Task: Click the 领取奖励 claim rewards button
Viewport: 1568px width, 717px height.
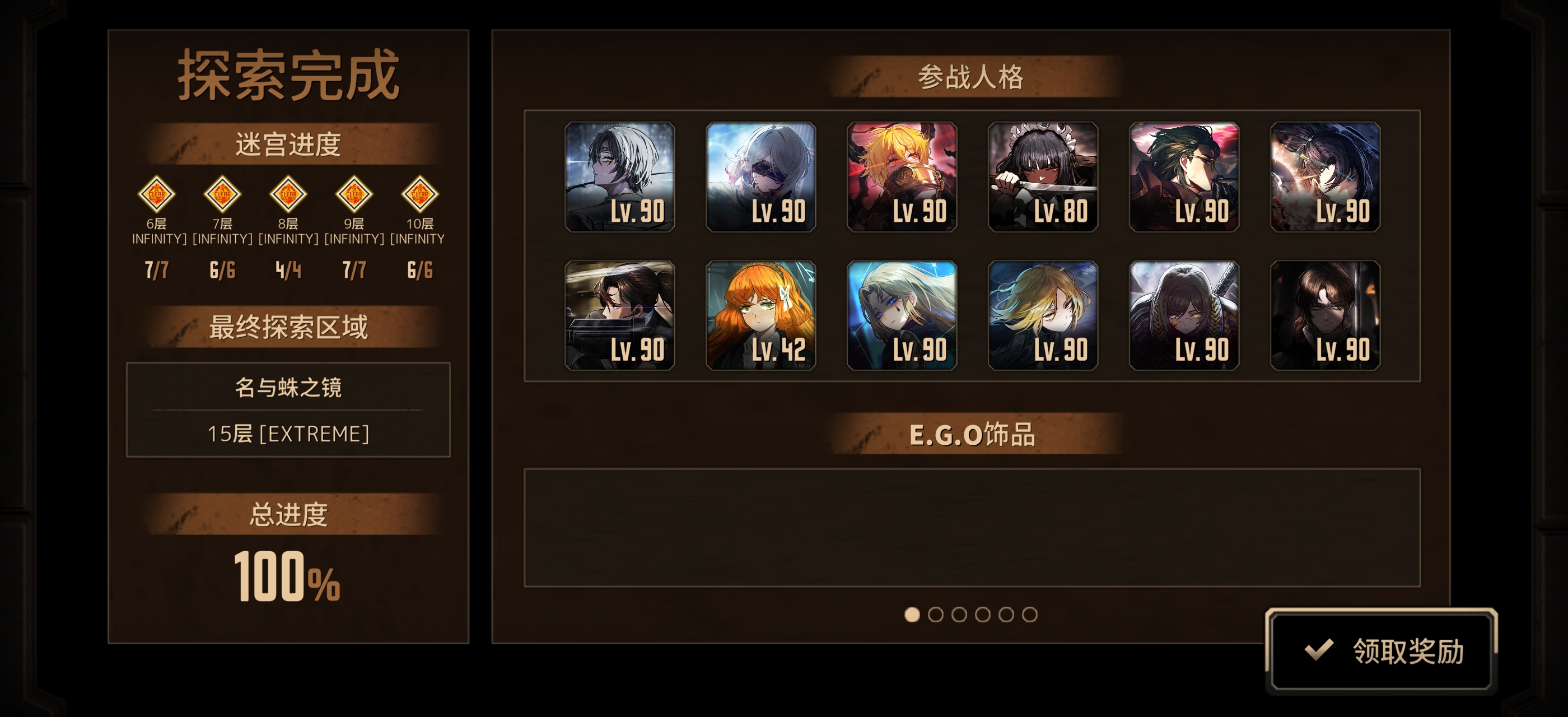Action: click(x=1381, y=651)
